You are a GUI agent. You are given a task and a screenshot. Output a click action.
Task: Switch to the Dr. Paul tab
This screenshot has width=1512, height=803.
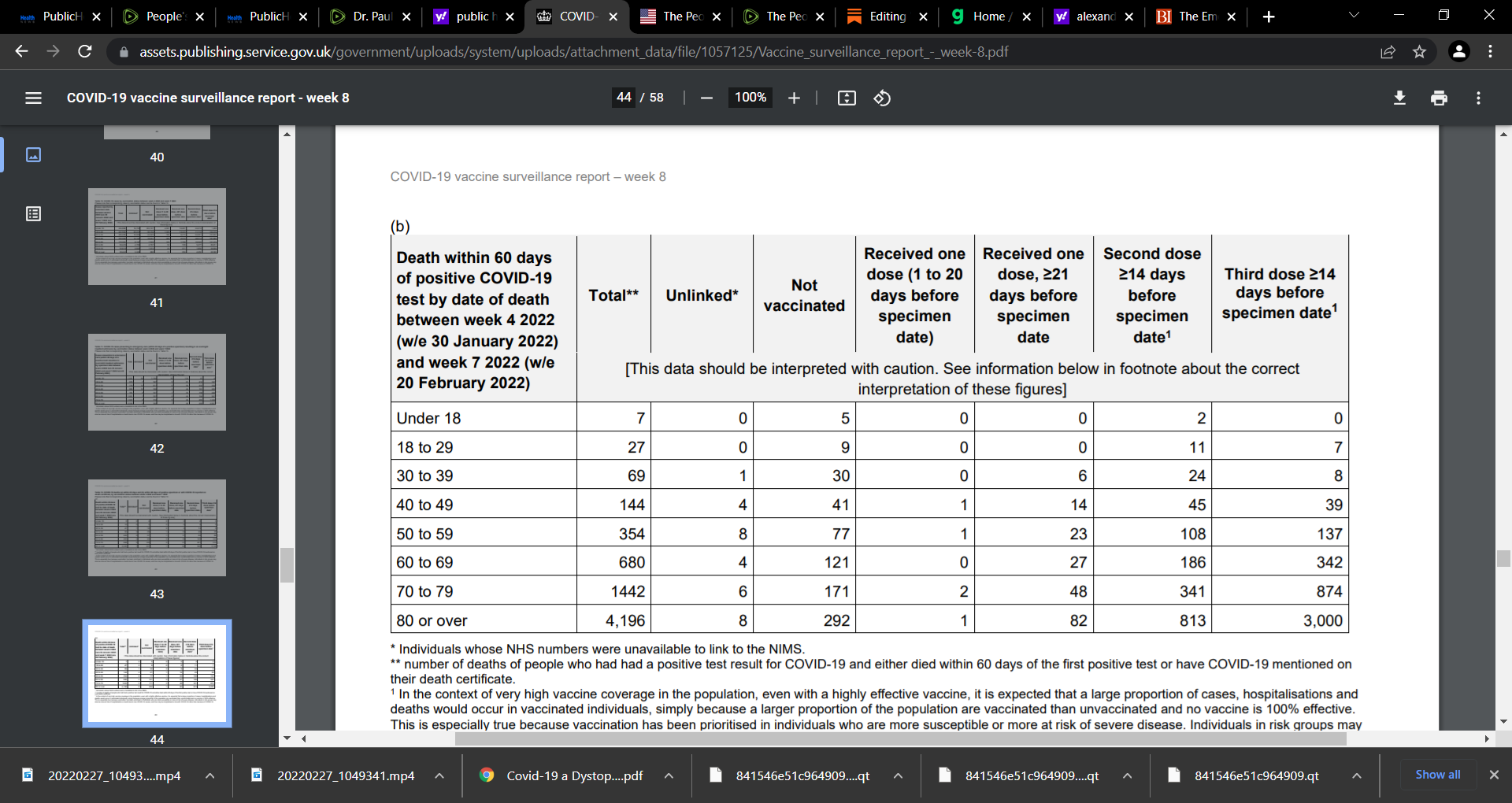370,17
